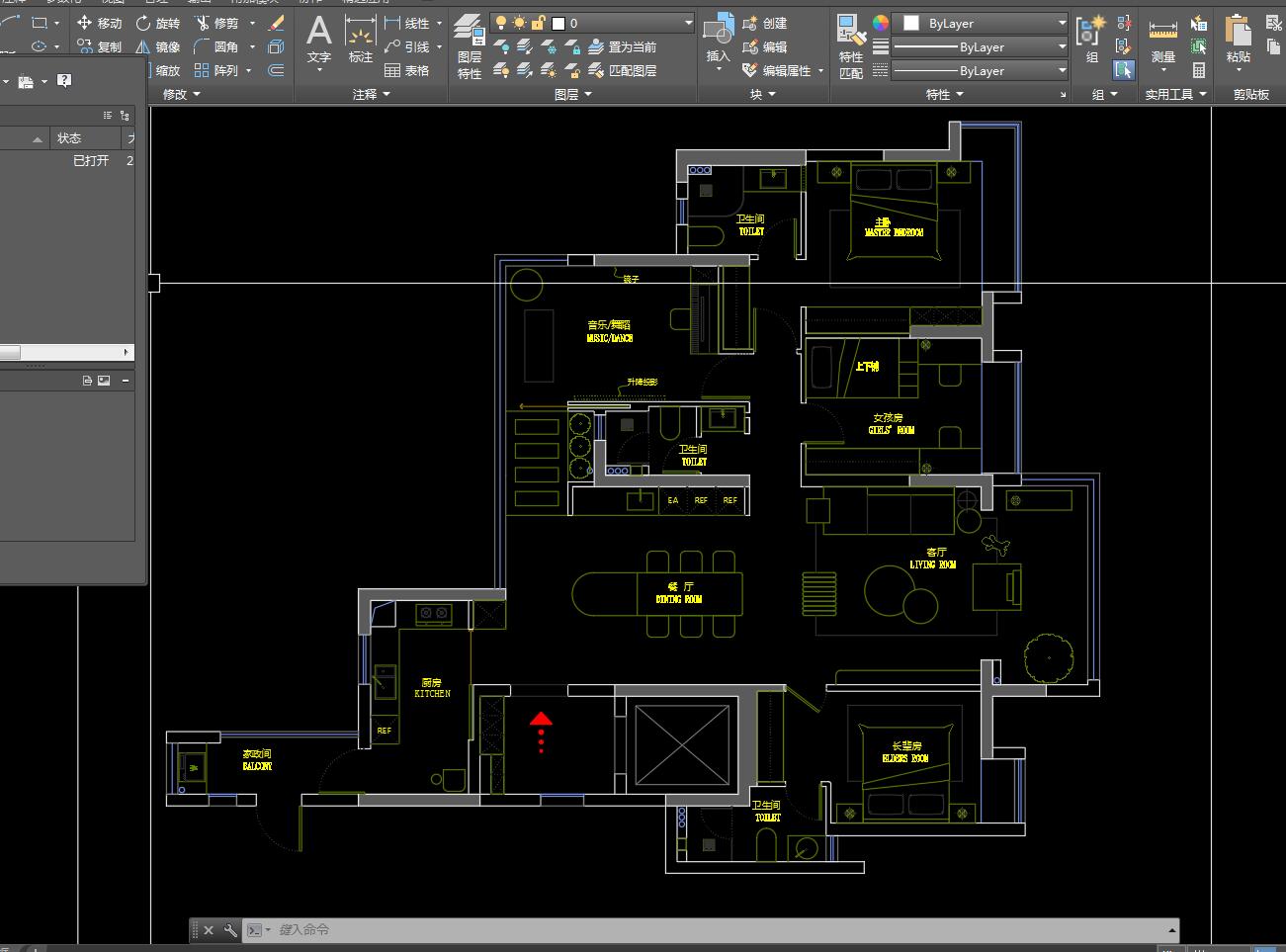Select the 线性 (Linear) dimension tool
This screenshot has height=952, width=1286.
click(x=407, y=23)
